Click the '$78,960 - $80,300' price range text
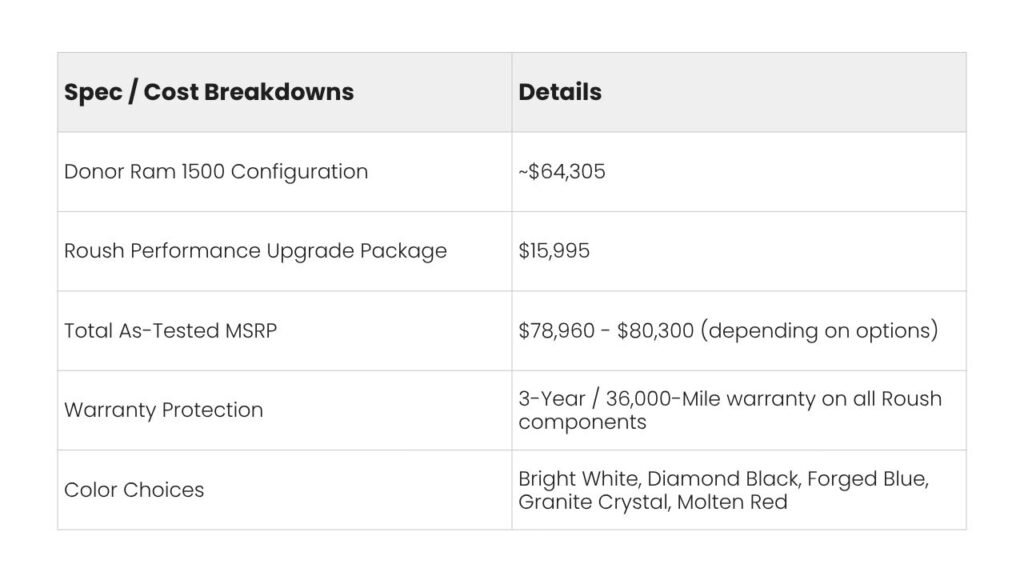 [x=606, y=330]
